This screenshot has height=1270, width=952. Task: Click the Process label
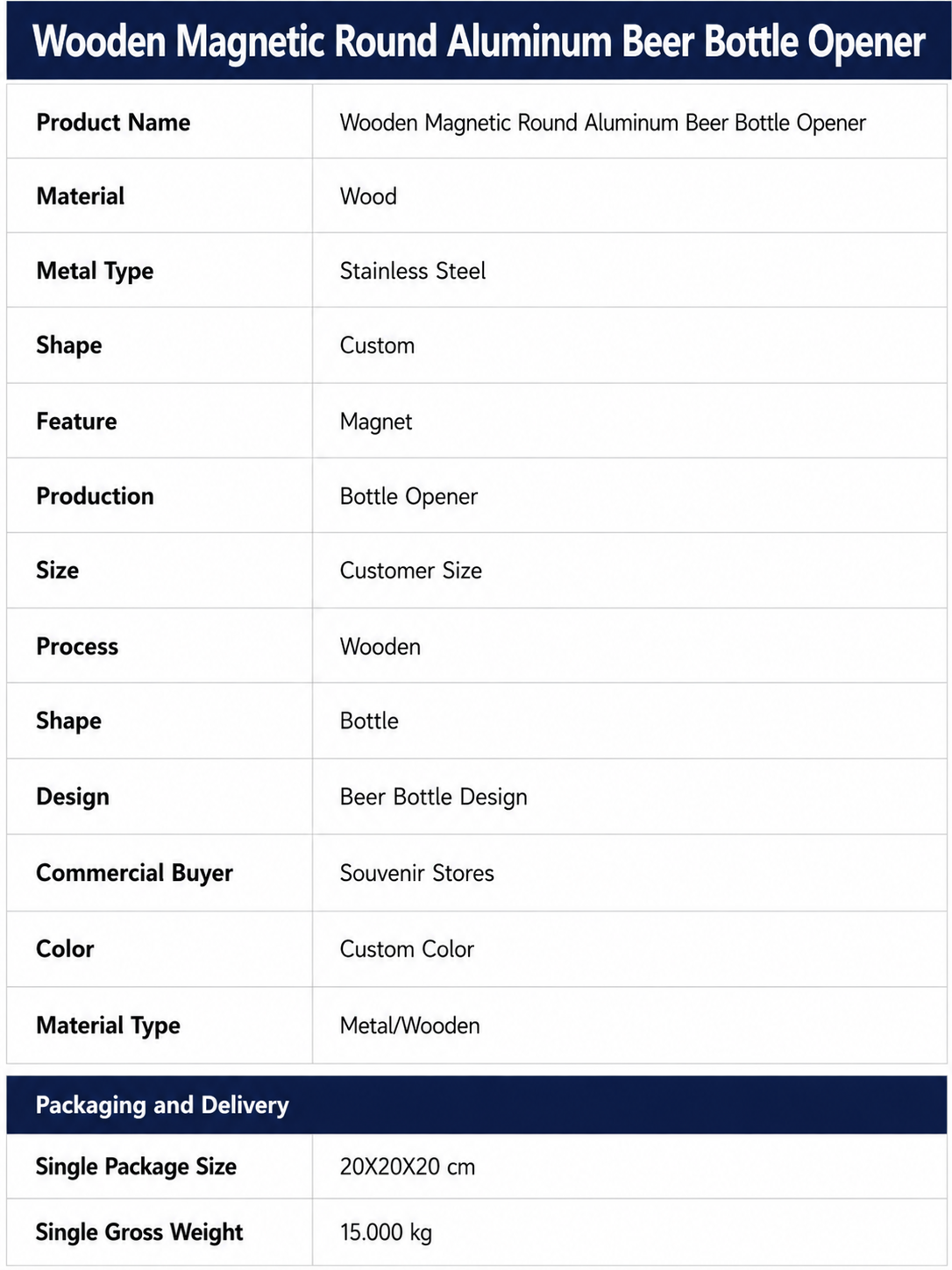[77, 647]
